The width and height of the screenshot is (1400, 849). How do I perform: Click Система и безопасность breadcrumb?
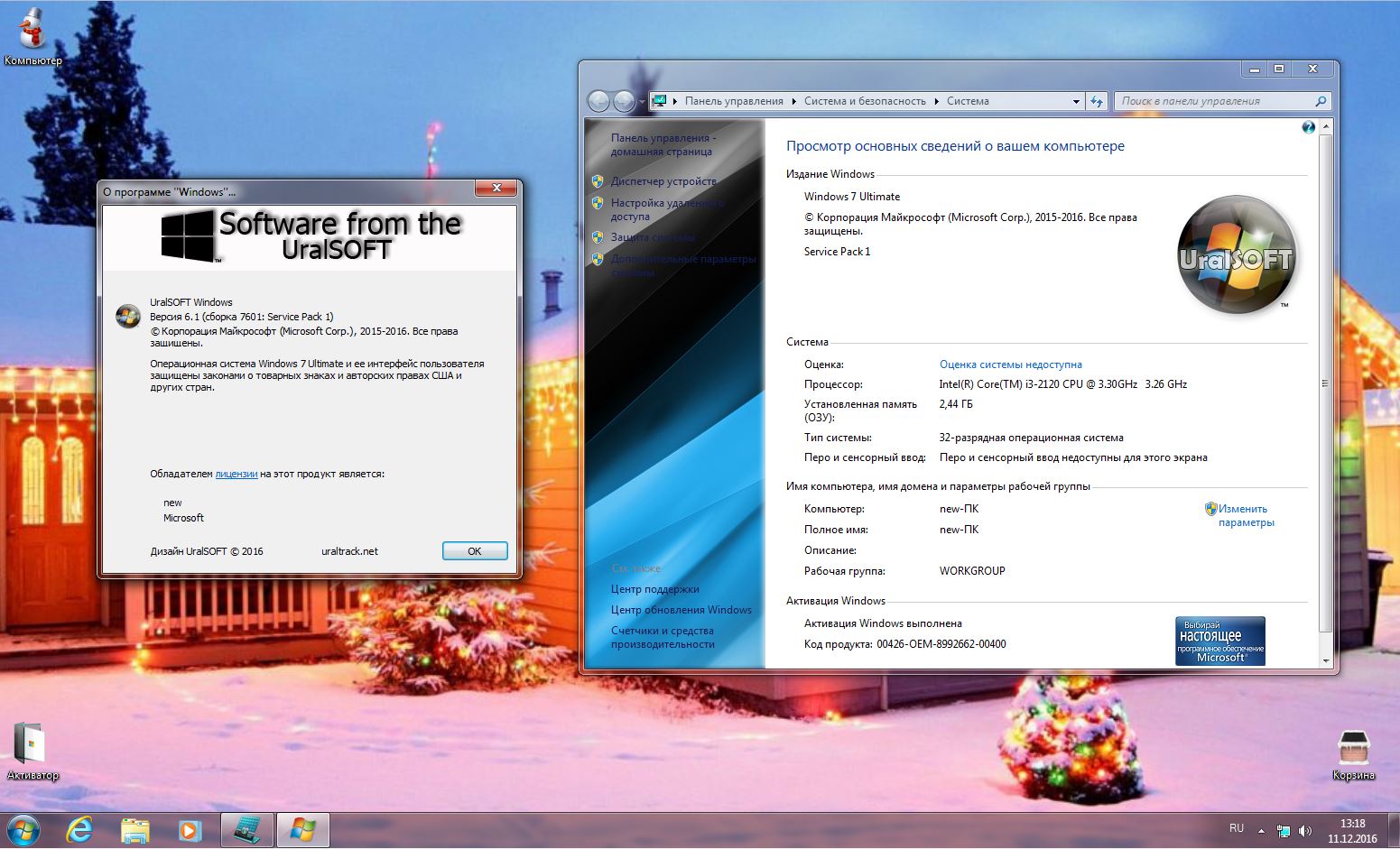pyautogui.click(x=865, y=101)
